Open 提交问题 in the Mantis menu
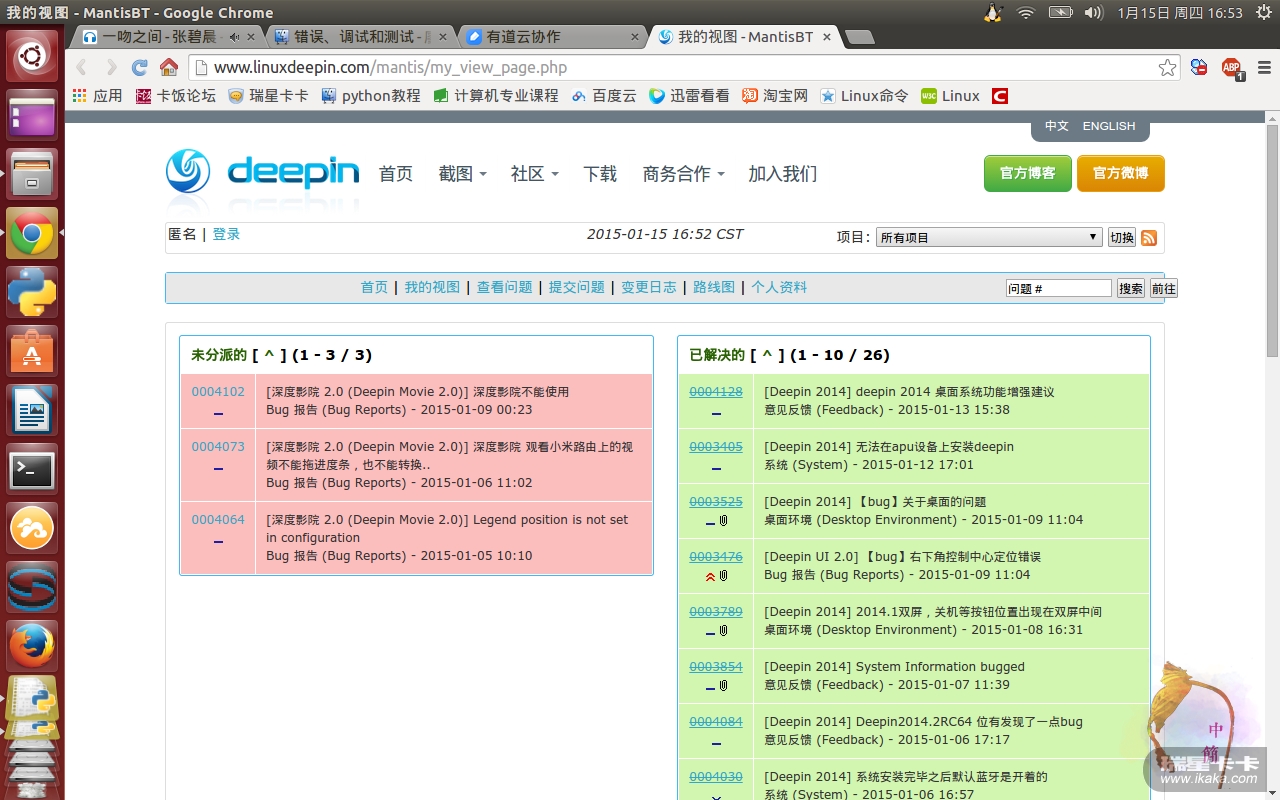1280x800 pixels. (576, 287)
